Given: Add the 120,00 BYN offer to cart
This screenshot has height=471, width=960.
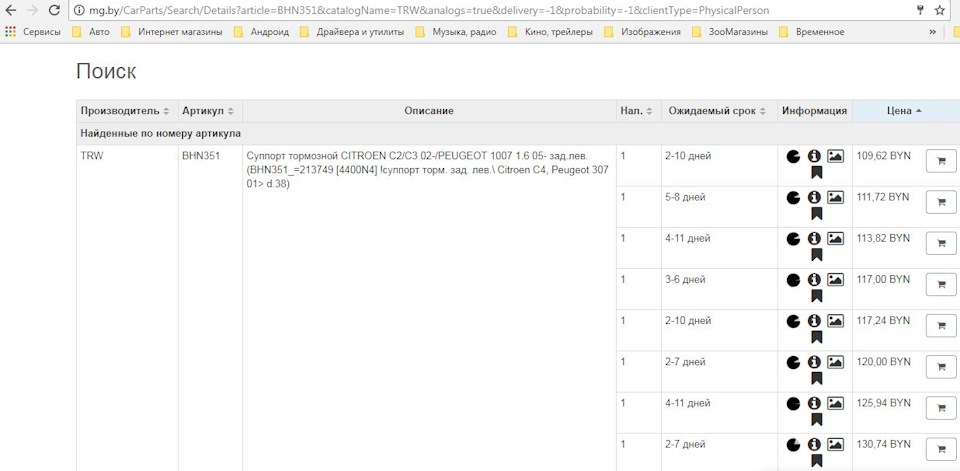Looking at the screenshot, I should [x=941, y=367].
